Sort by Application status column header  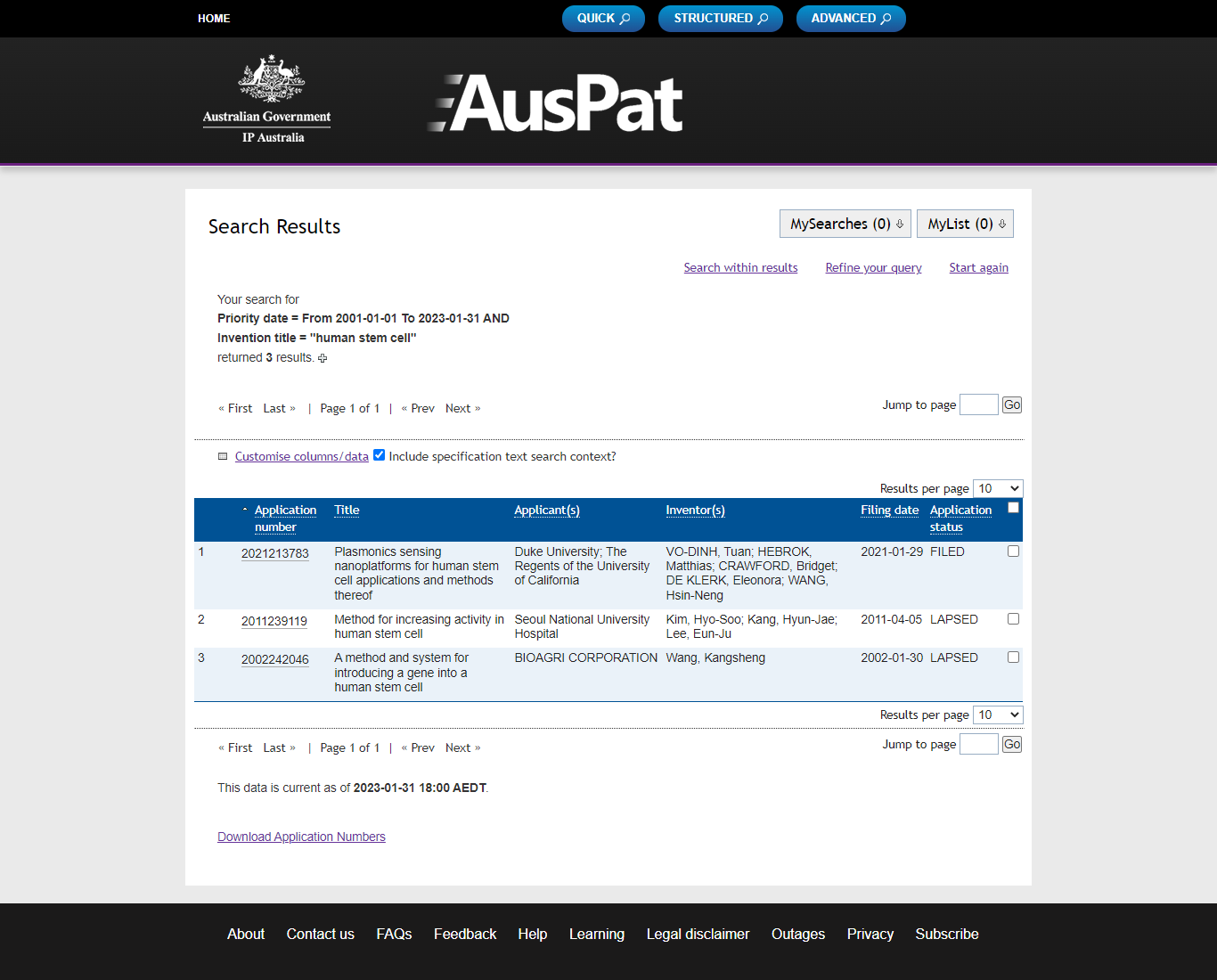coord(960,519)
